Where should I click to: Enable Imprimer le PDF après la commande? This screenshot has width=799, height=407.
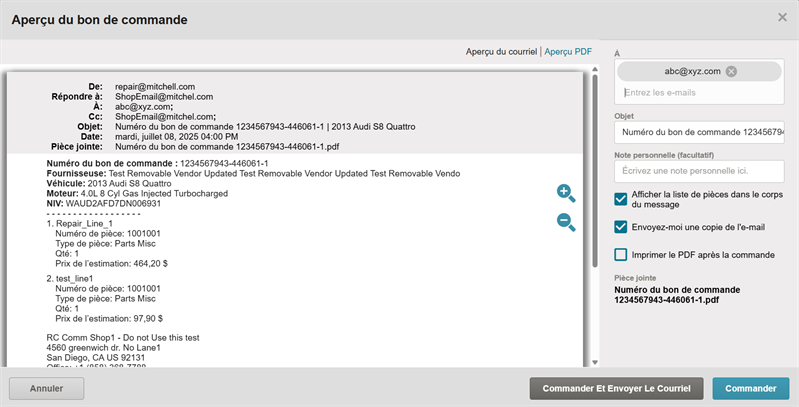point(621,255)
